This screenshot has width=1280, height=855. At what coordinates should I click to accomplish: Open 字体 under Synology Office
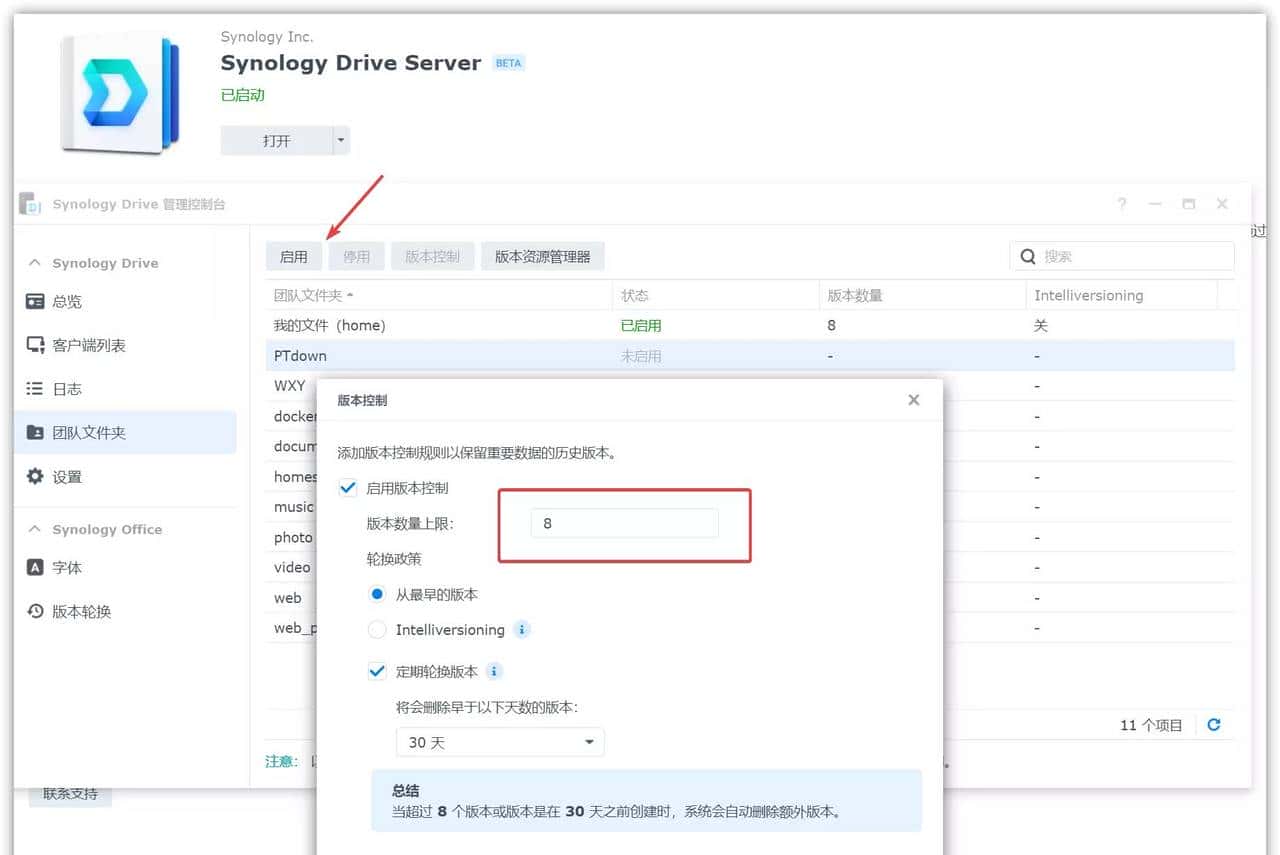[x=60, y=567]
